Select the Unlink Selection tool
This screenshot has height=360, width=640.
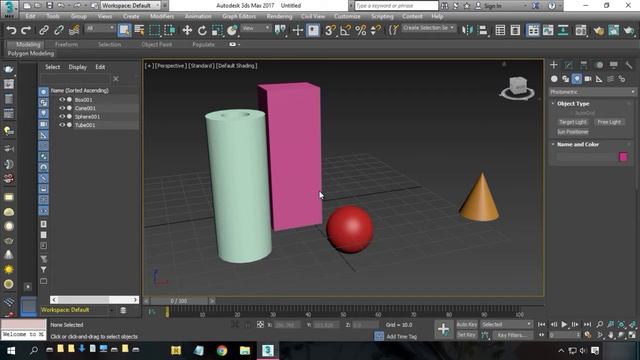coord(59,30)
